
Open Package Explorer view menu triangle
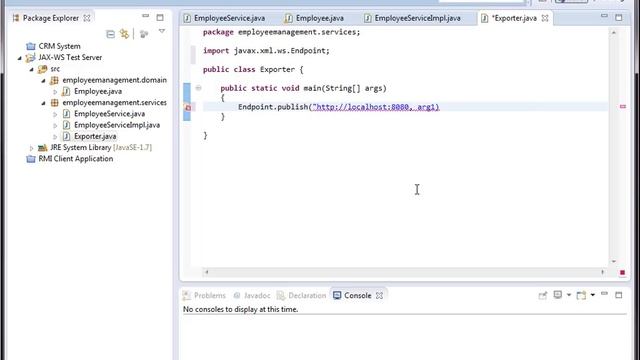pos(162,31)
